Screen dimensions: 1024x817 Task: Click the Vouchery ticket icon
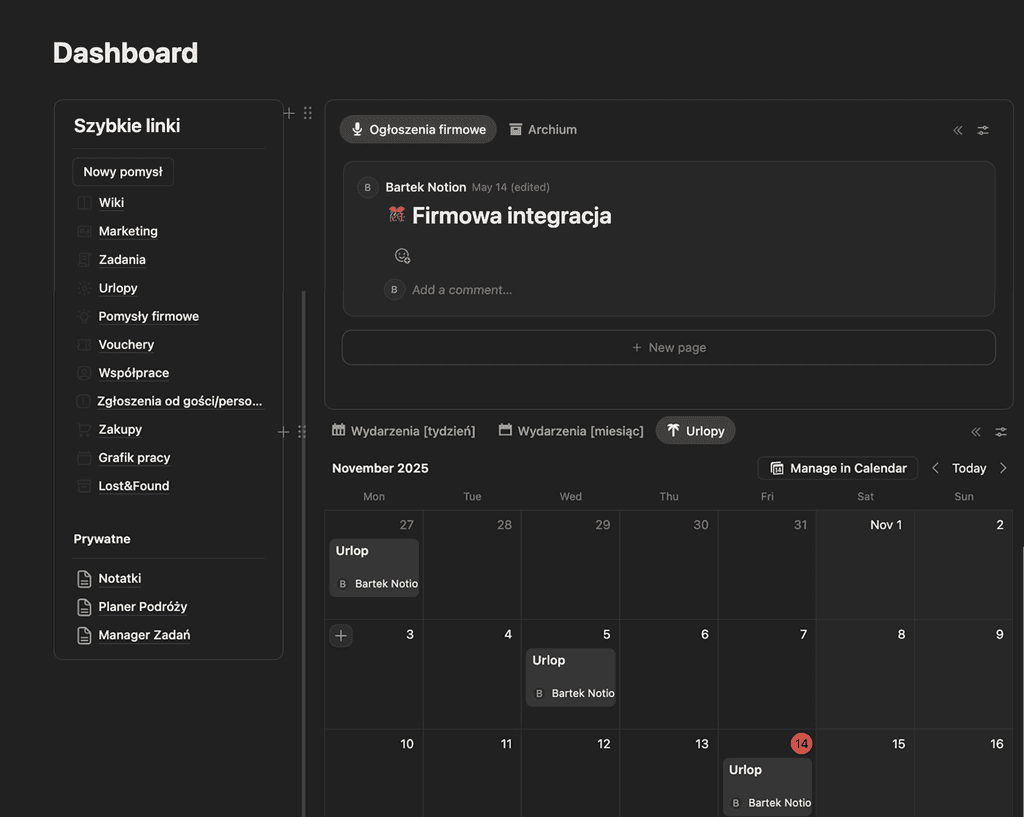click(x=84, y=344)
